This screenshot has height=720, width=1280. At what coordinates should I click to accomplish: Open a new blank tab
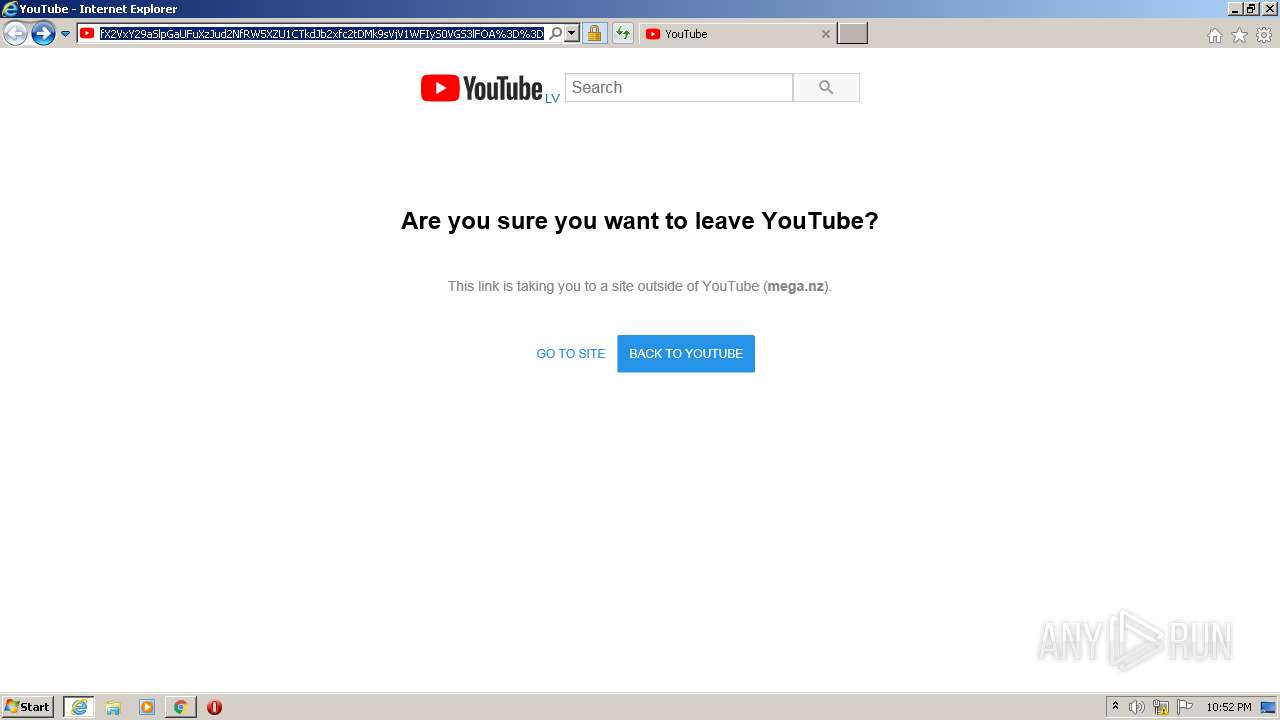click(852, 33)
